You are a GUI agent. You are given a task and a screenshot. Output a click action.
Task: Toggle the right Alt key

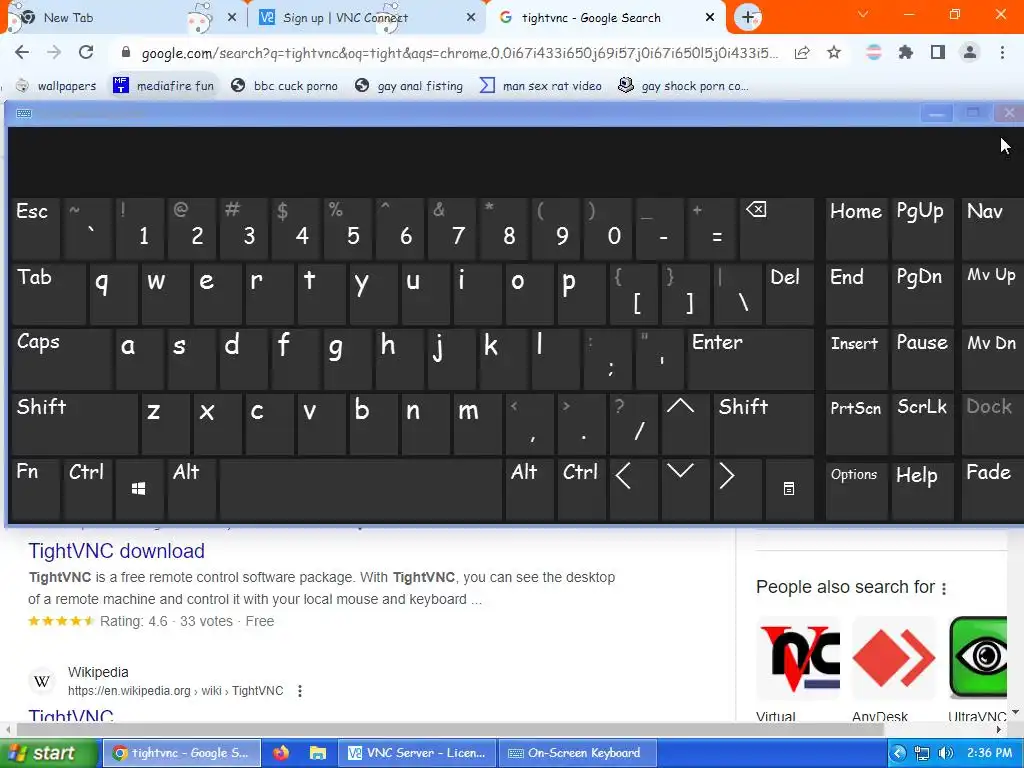pos(530,489)
